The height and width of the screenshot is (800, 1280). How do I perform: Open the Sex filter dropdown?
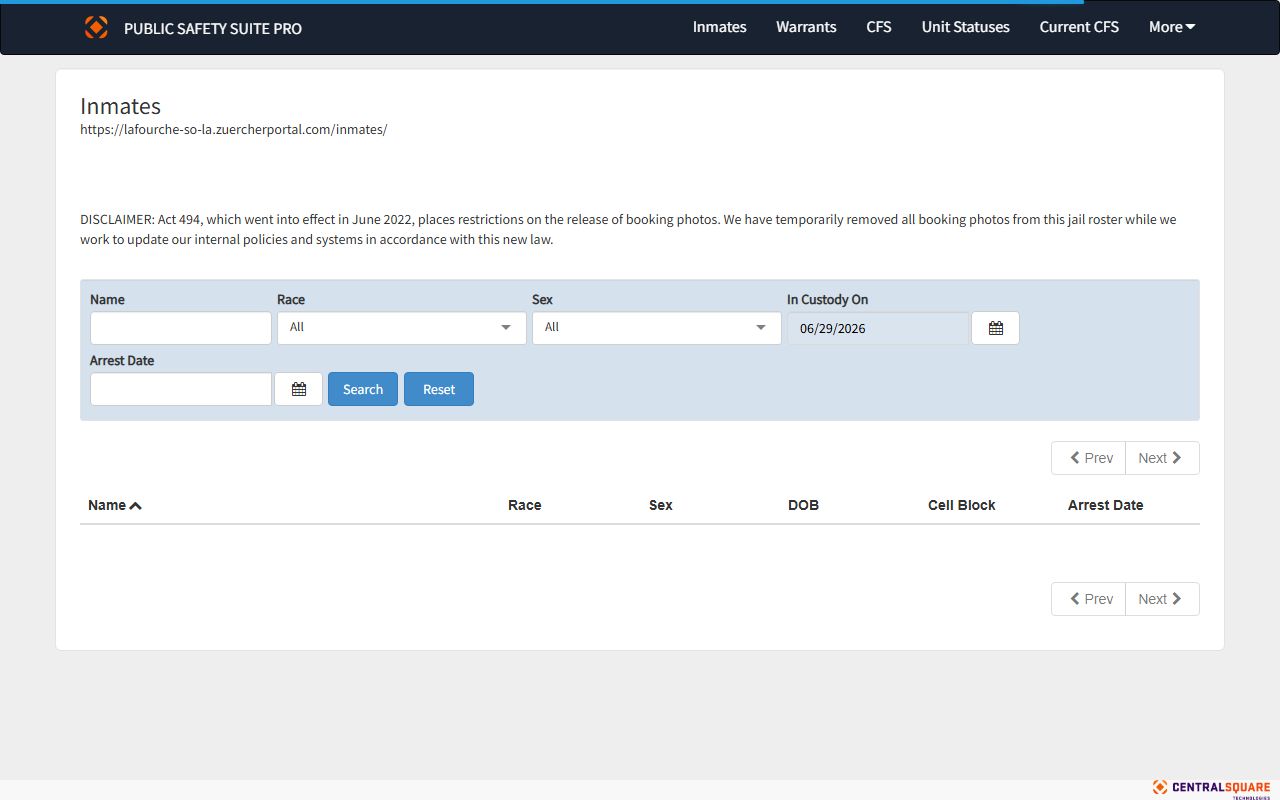pyautogui.click(x=657, y=328)
